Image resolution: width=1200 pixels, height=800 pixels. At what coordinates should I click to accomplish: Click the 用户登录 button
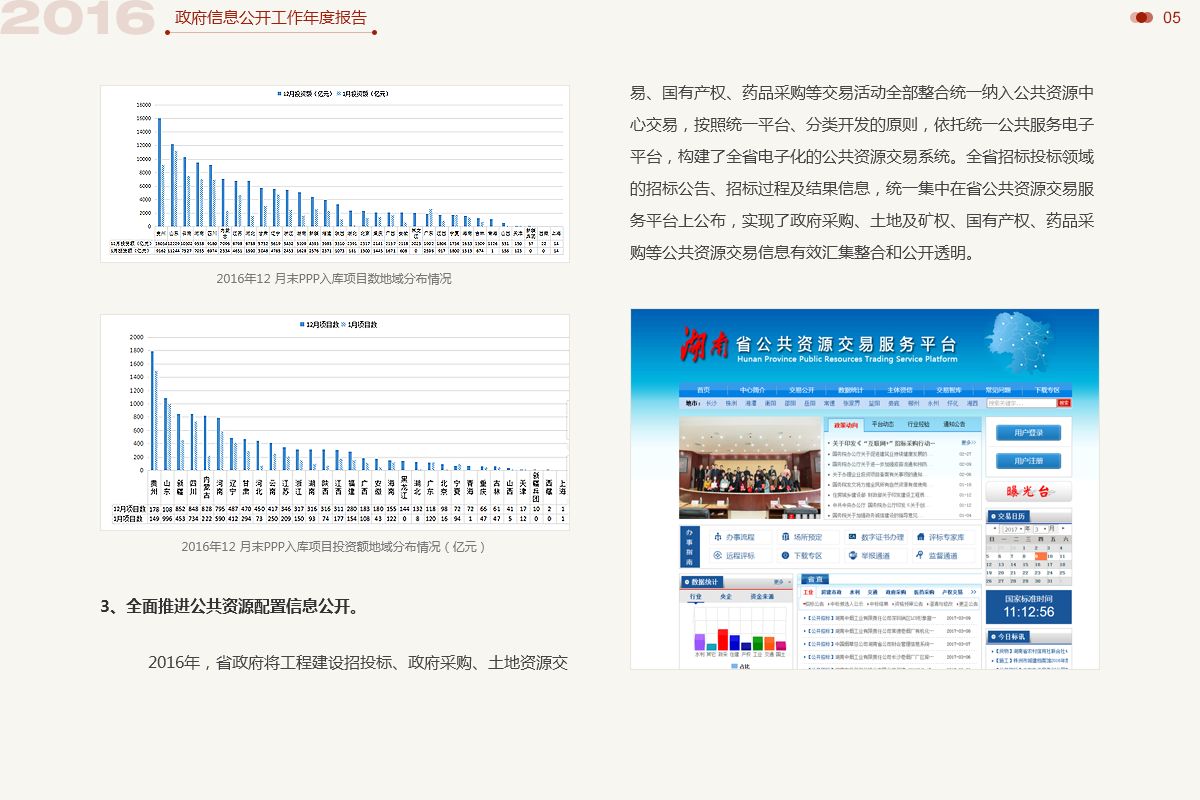(1028, 433)
